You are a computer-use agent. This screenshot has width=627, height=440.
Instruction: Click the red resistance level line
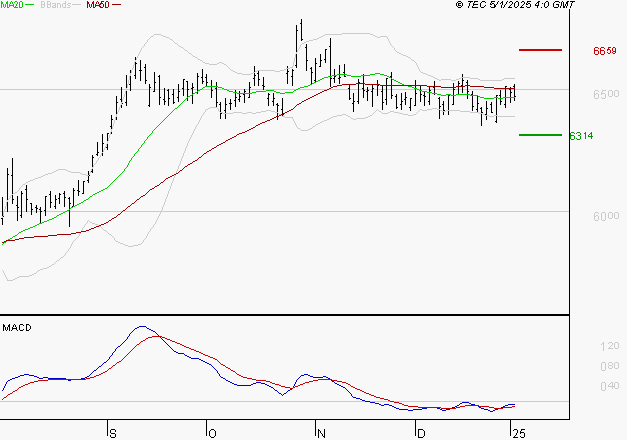point(540,50)
